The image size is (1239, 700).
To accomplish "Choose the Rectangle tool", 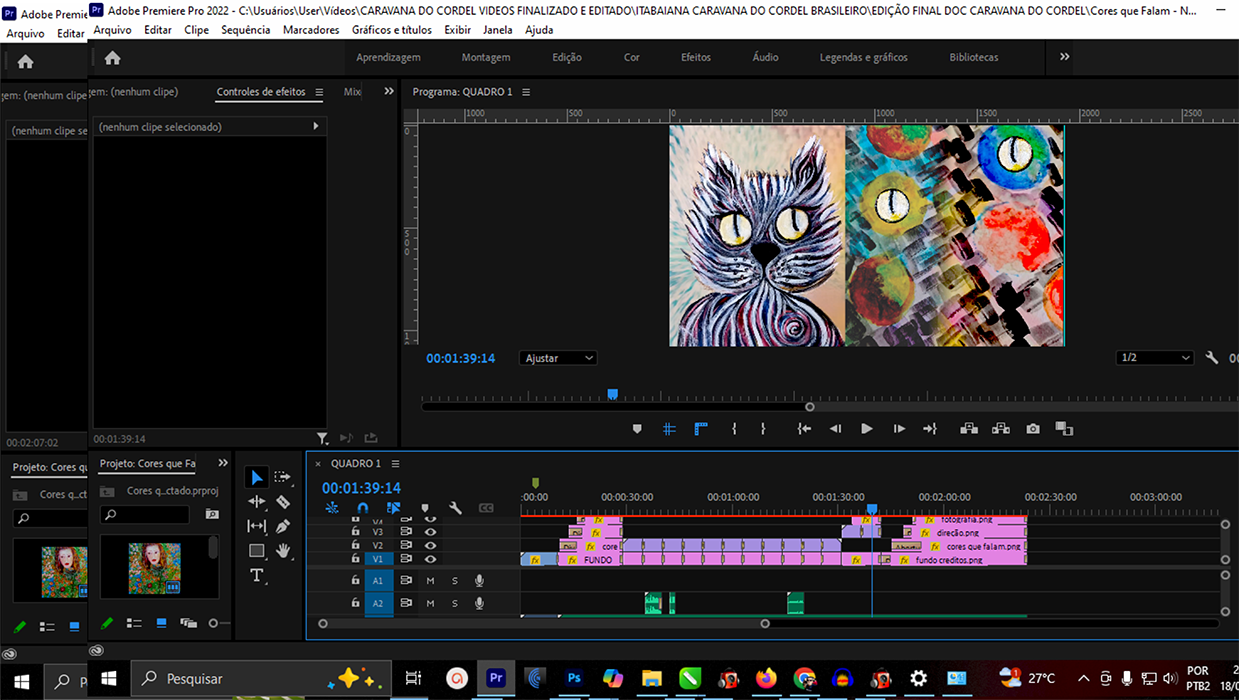I will click(257, 551).
